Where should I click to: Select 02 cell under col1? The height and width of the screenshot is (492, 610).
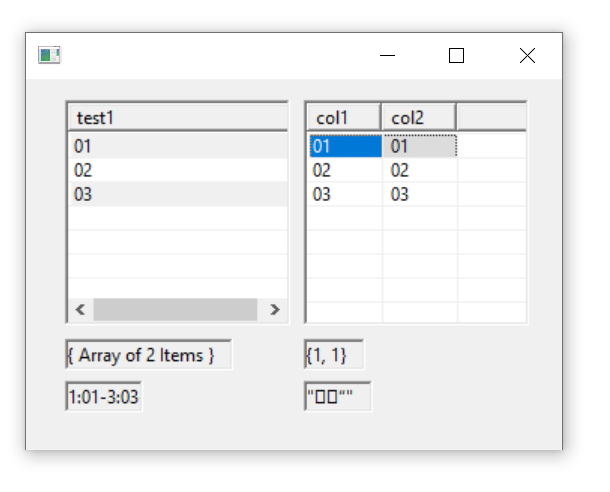click(x=345, y=170)
